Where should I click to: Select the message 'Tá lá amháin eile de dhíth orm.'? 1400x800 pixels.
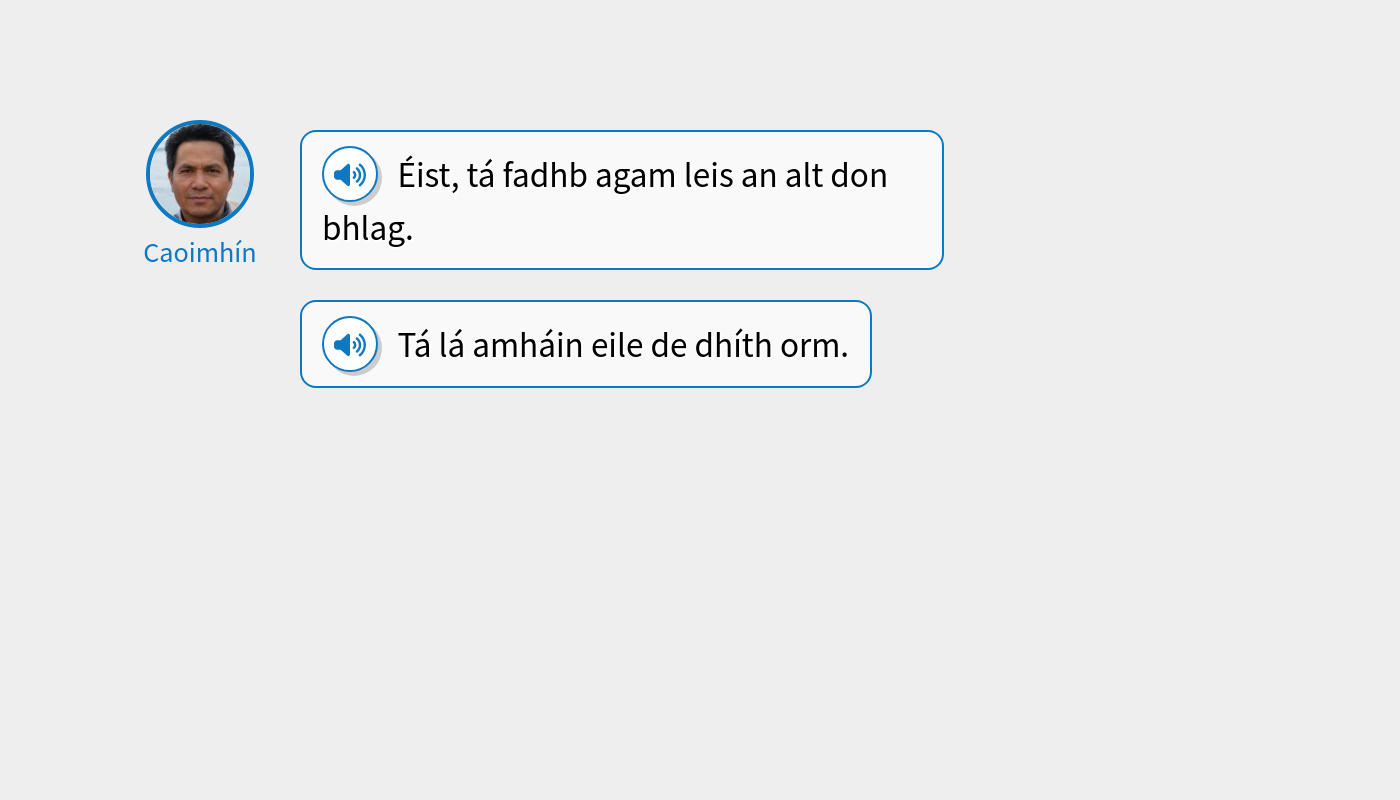585,344
